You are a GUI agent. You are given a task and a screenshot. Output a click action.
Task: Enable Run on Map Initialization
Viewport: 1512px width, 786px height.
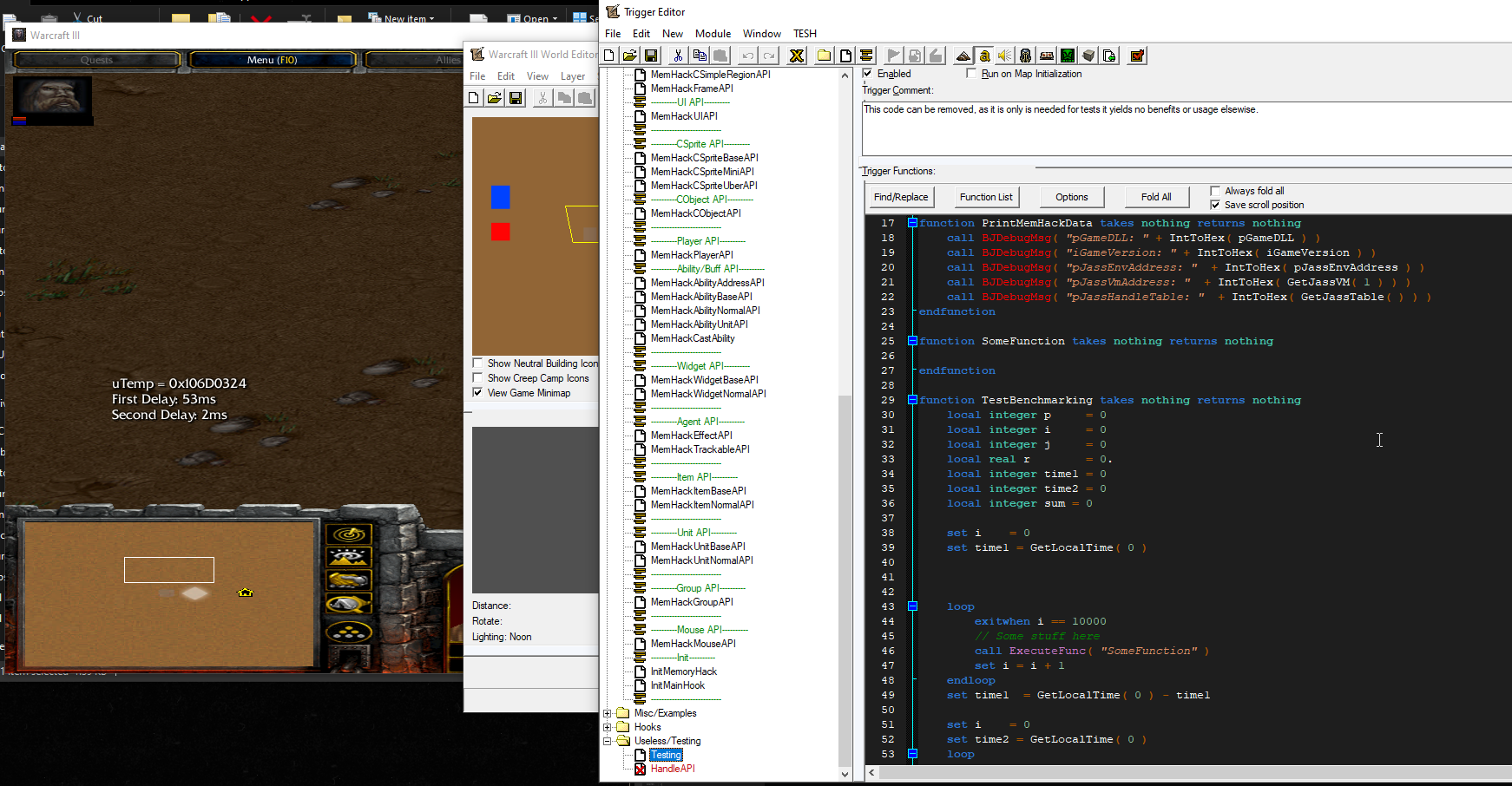971,74
